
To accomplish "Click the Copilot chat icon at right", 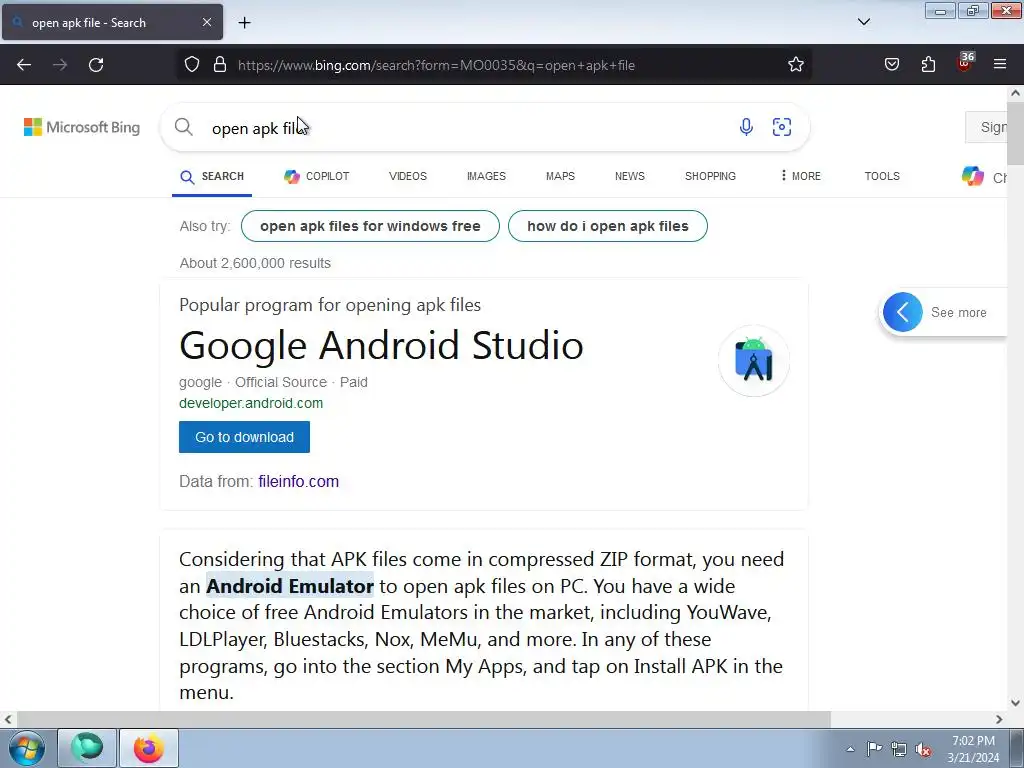I will (972, 176).
